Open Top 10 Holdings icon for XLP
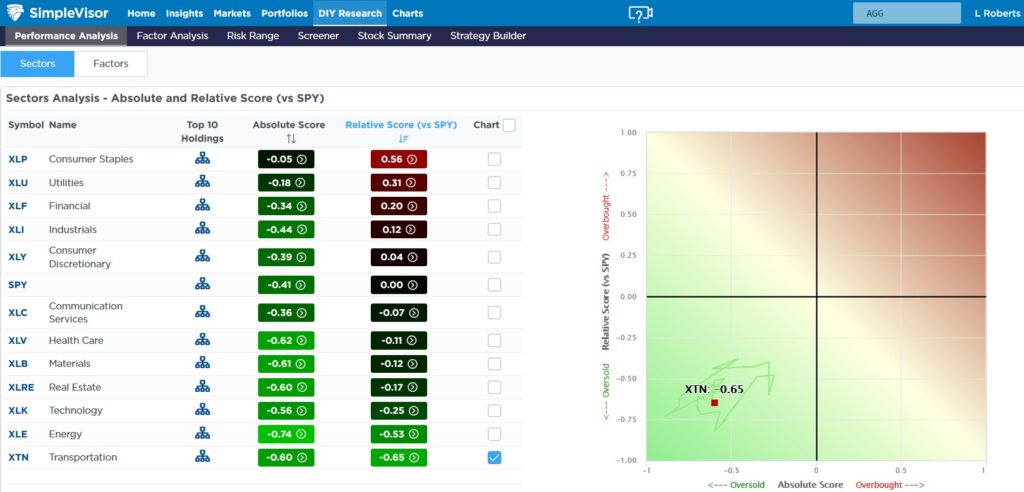Screen dimensions: 1024x492 [x=202, y=159]
